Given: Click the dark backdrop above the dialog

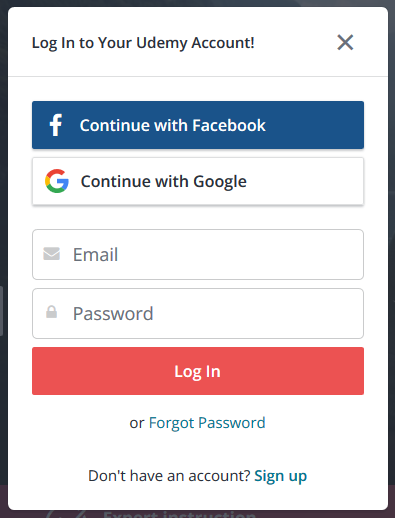Looking at the screenshot, I should (197, 3).
